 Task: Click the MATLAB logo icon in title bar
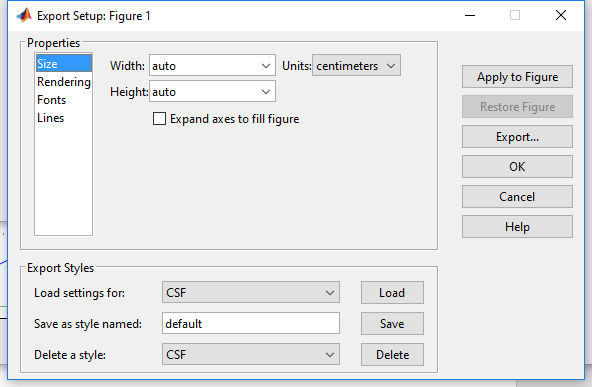coord(24,15)
